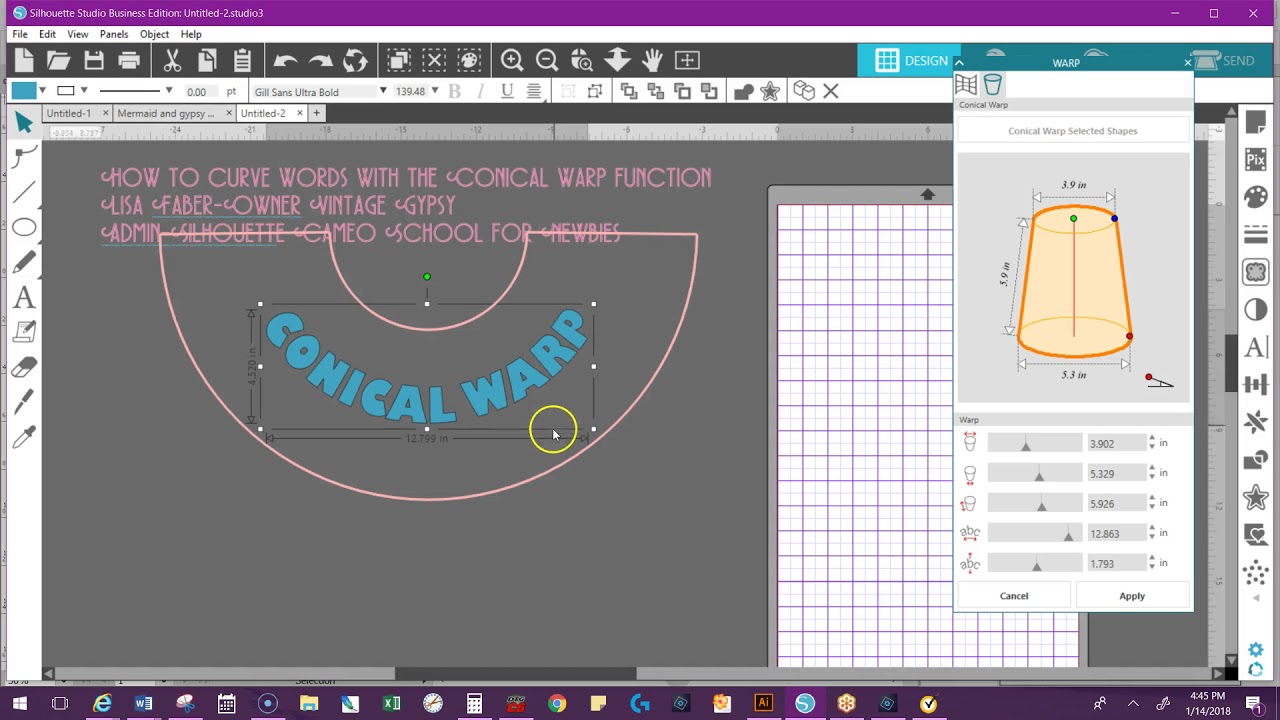Viewport: 1280px width, 720px height.
Task: Open the PixScan panel icon
Action: 1255,160
